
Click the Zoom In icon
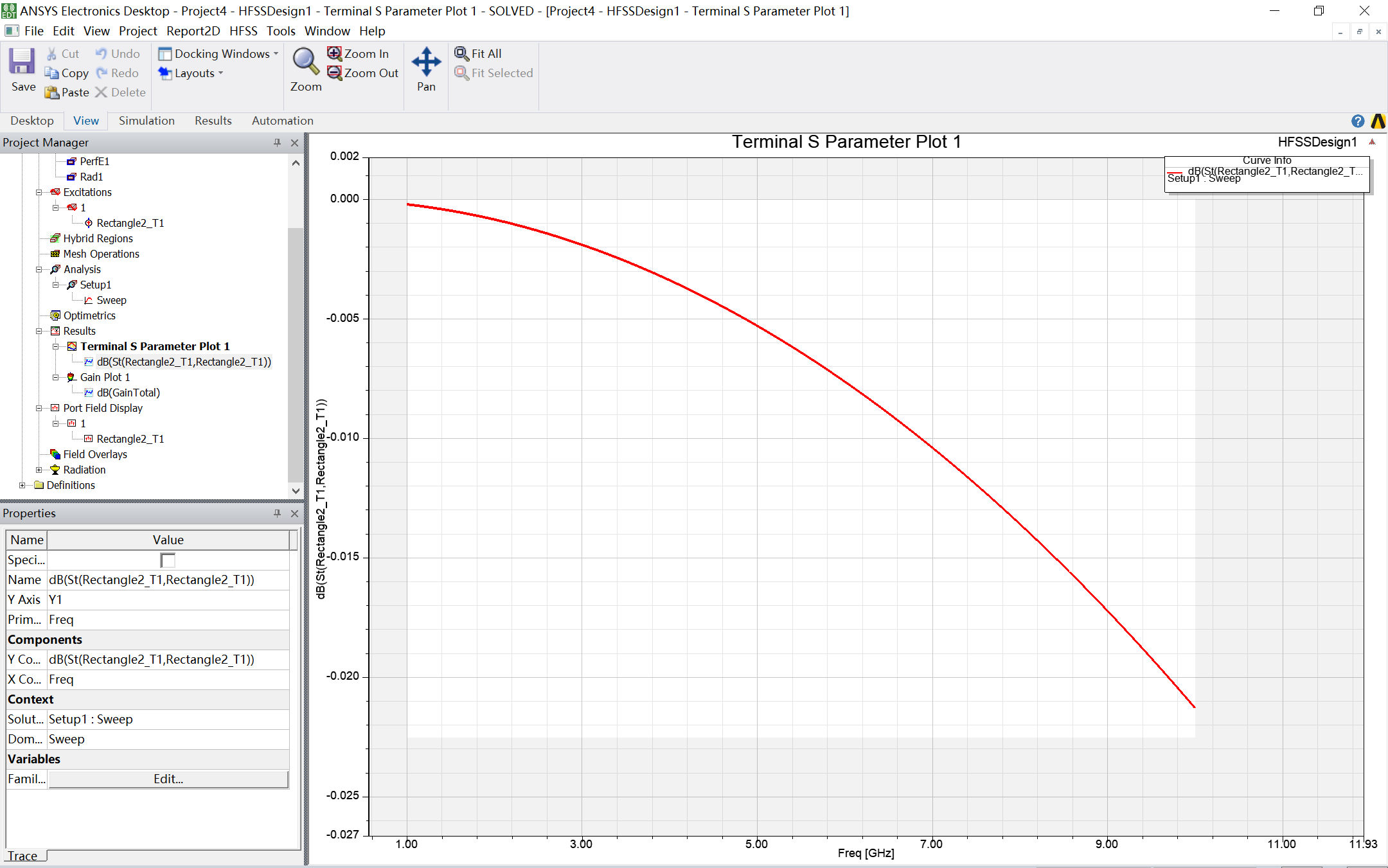point(334,53)
